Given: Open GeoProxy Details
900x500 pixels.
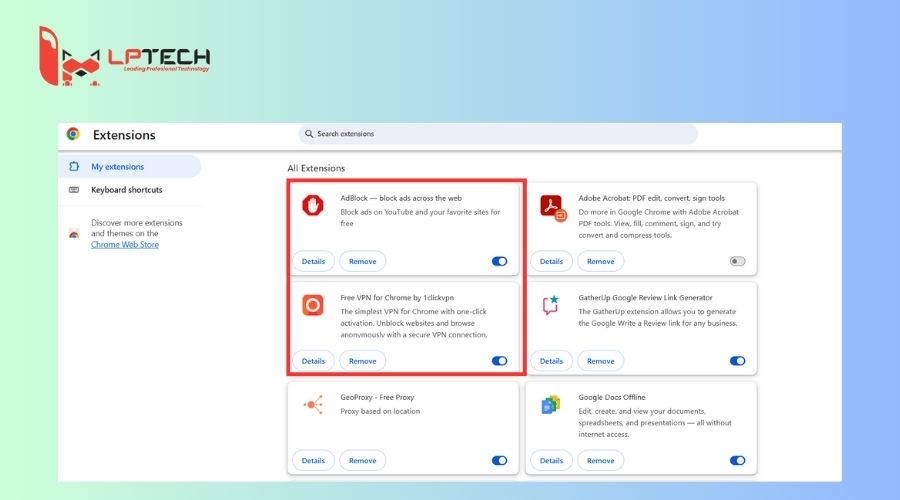Looking at the screenshot, I should (x=313, y=460).
